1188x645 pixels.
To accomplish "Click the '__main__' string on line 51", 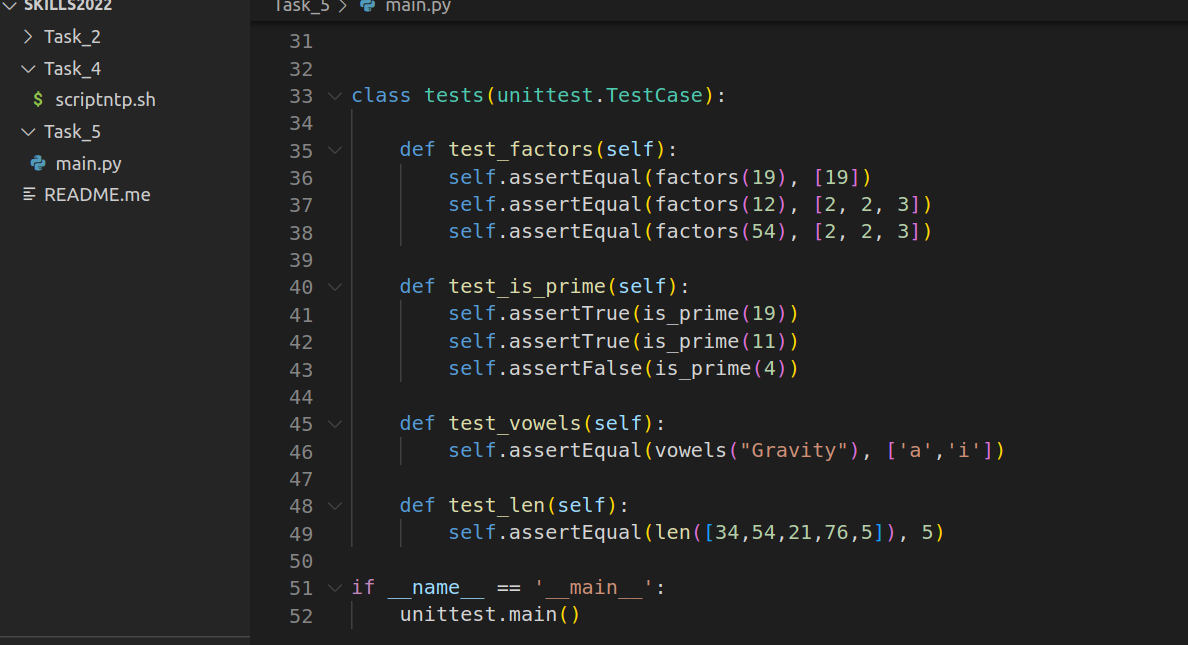I will coord(593,587).
